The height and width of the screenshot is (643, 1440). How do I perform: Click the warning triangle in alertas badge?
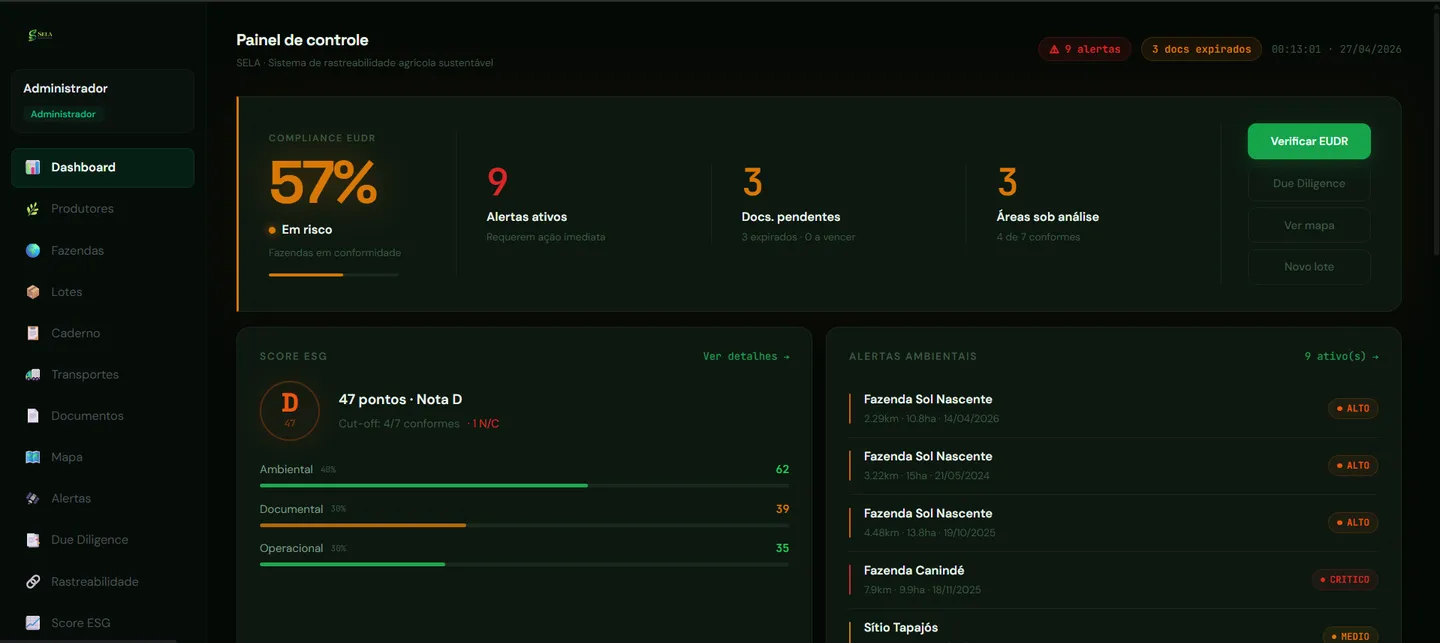click(1054, 49)
